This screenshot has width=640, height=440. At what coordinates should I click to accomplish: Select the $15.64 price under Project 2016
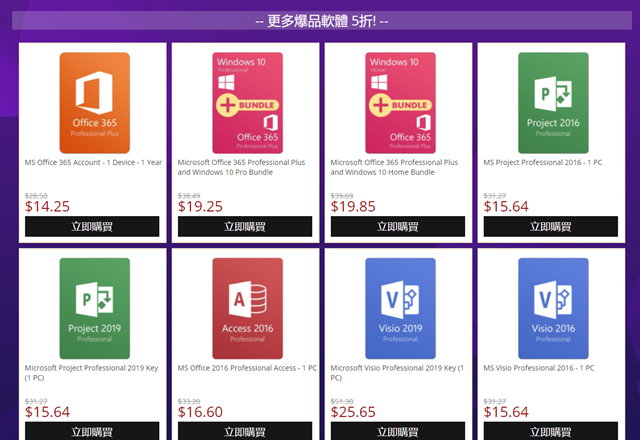click(506, 207)
